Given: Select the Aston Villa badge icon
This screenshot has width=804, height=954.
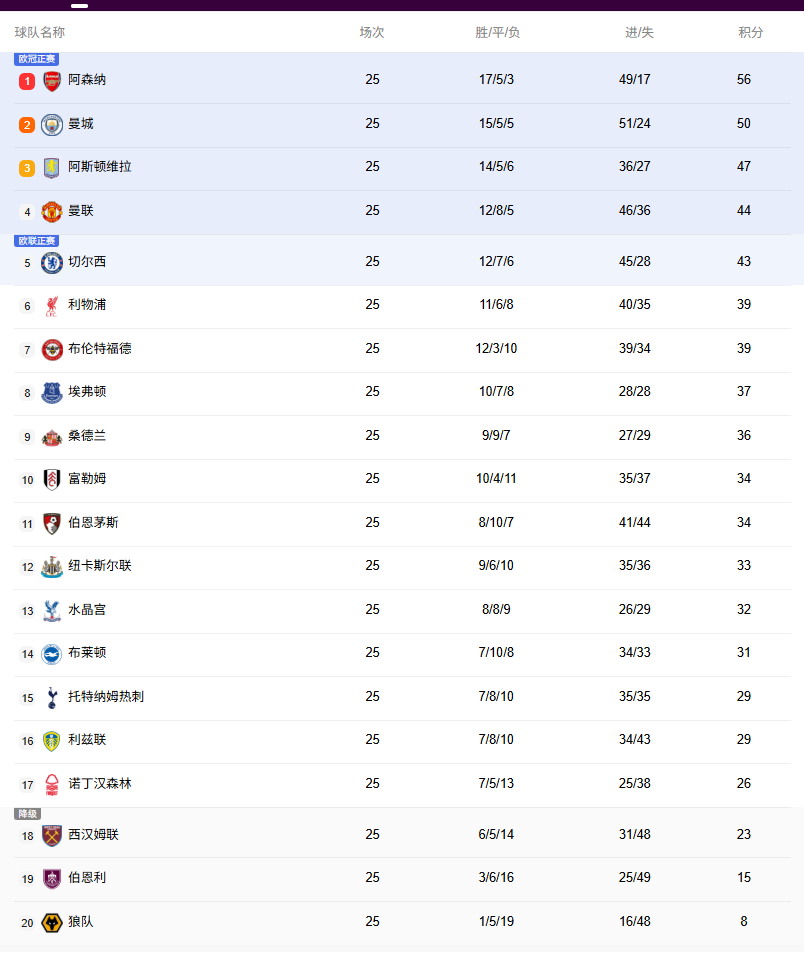Looking at the screenshot, I should tap(52, 168).
